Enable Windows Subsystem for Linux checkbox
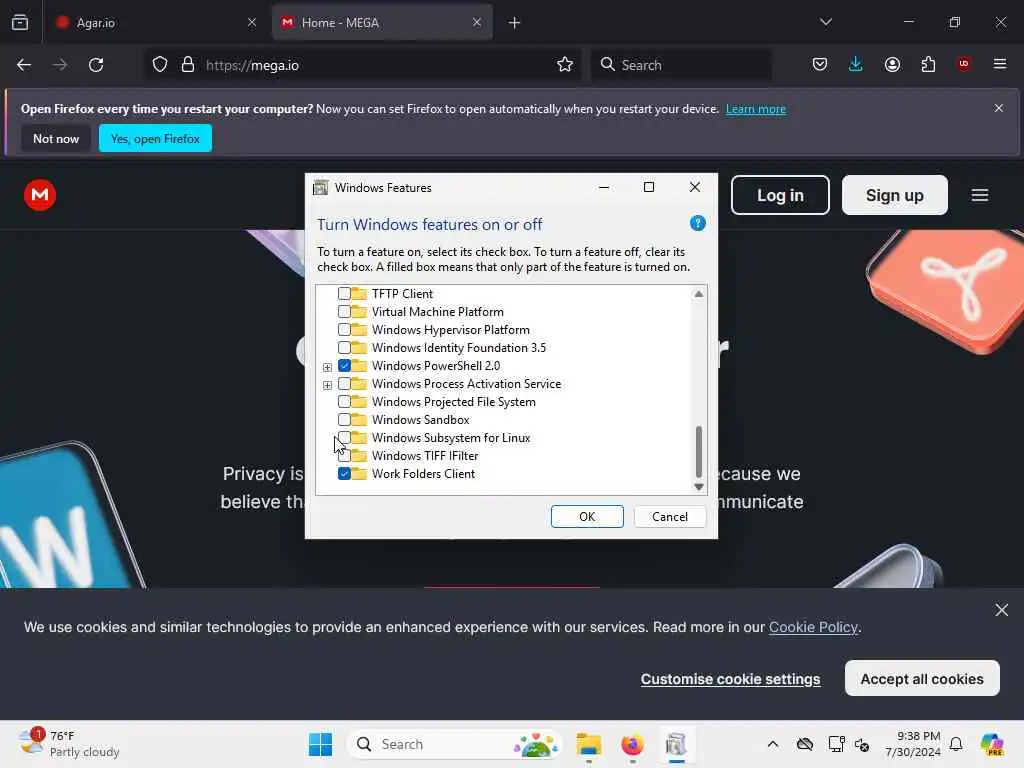 click(344, 438)
